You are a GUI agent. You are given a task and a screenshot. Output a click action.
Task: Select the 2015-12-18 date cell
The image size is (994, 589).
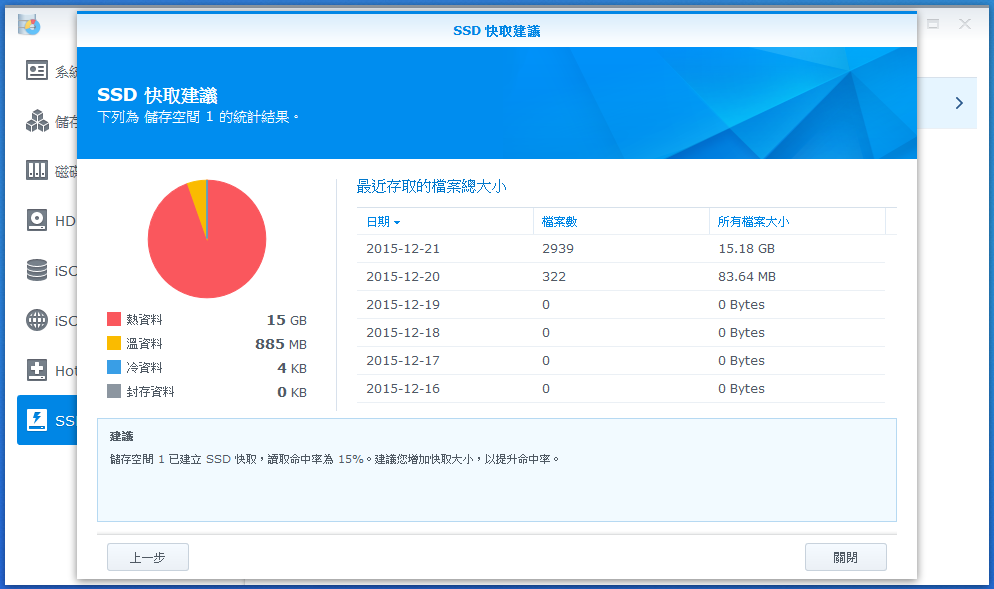click(403, 332)
